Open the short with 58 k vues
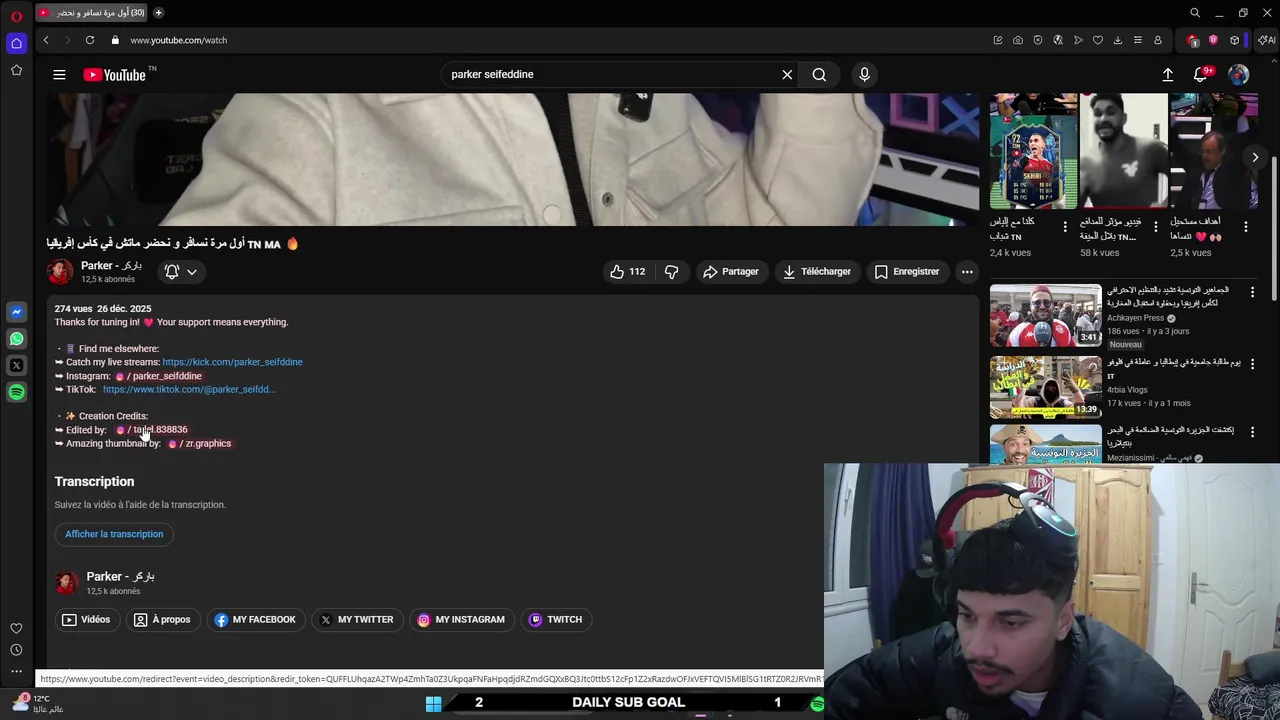This screenshot has width=1280, height=720. click(1123, 151)
